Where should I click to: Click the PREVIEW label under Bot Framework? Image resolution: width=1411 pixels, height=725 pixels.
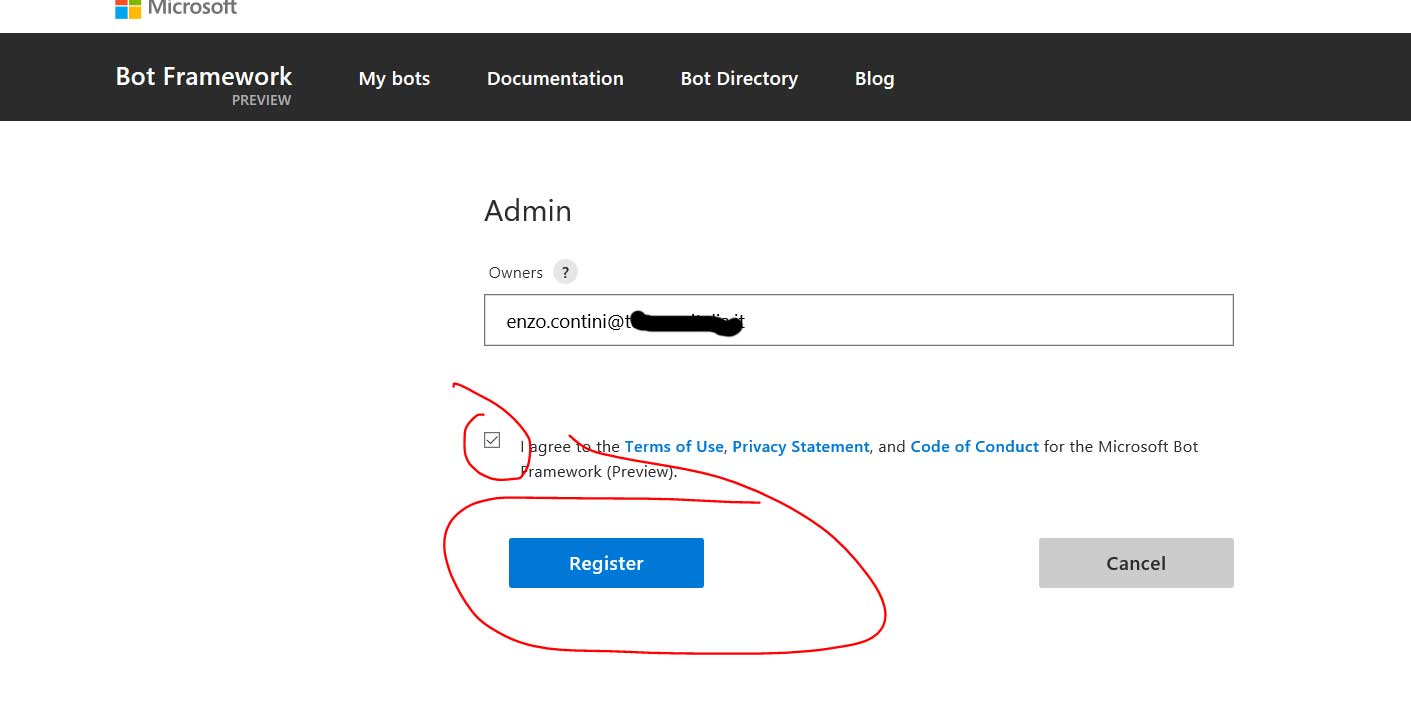click(x=261, y=100)
